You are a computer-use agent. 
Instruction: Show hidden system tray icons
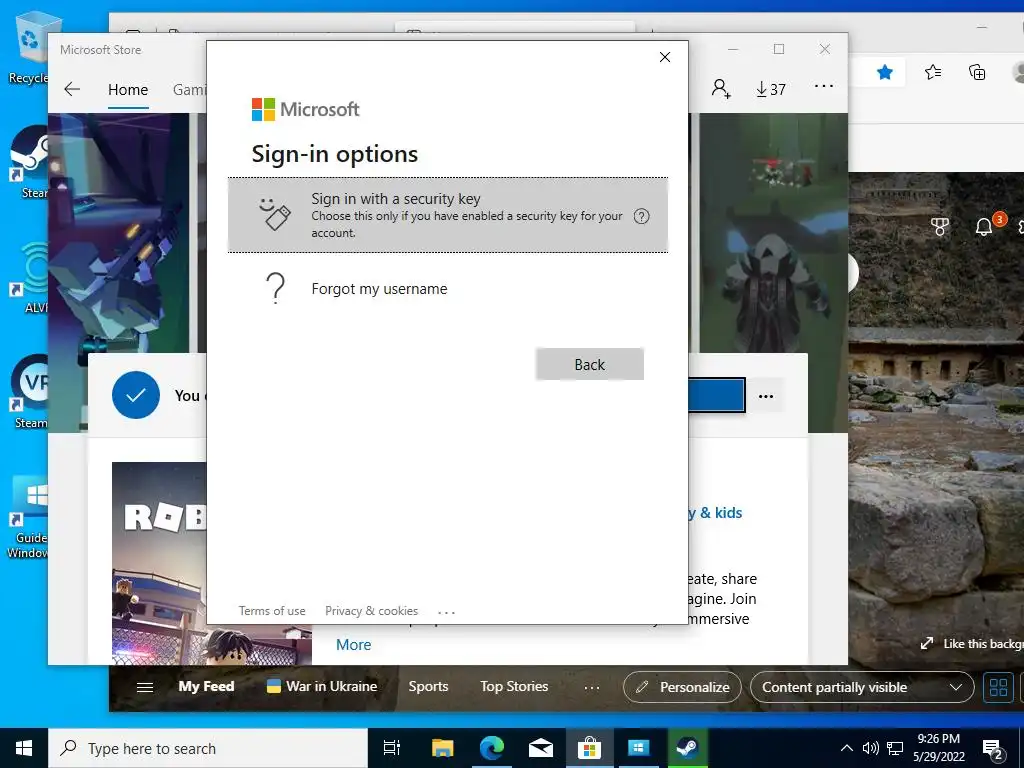[x=846, y=748]
